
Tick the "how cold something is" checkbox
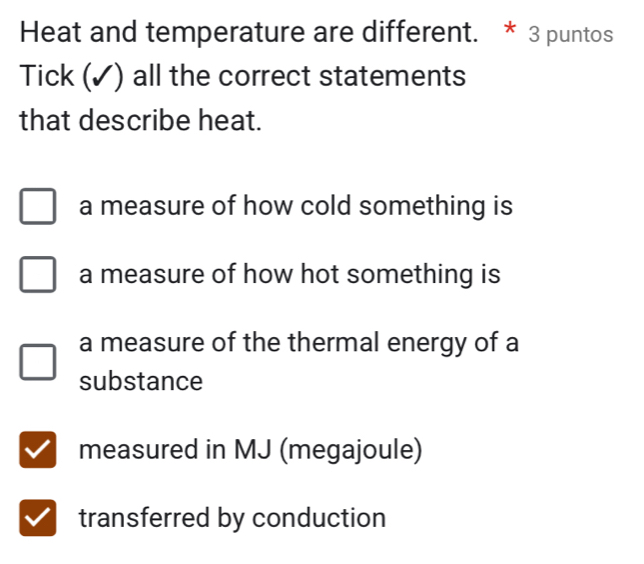[37, 208]
